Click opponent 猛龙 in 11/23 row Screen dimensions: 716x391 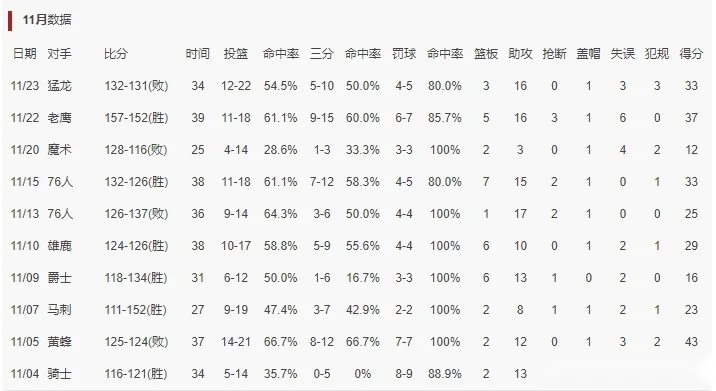[59, 85]
